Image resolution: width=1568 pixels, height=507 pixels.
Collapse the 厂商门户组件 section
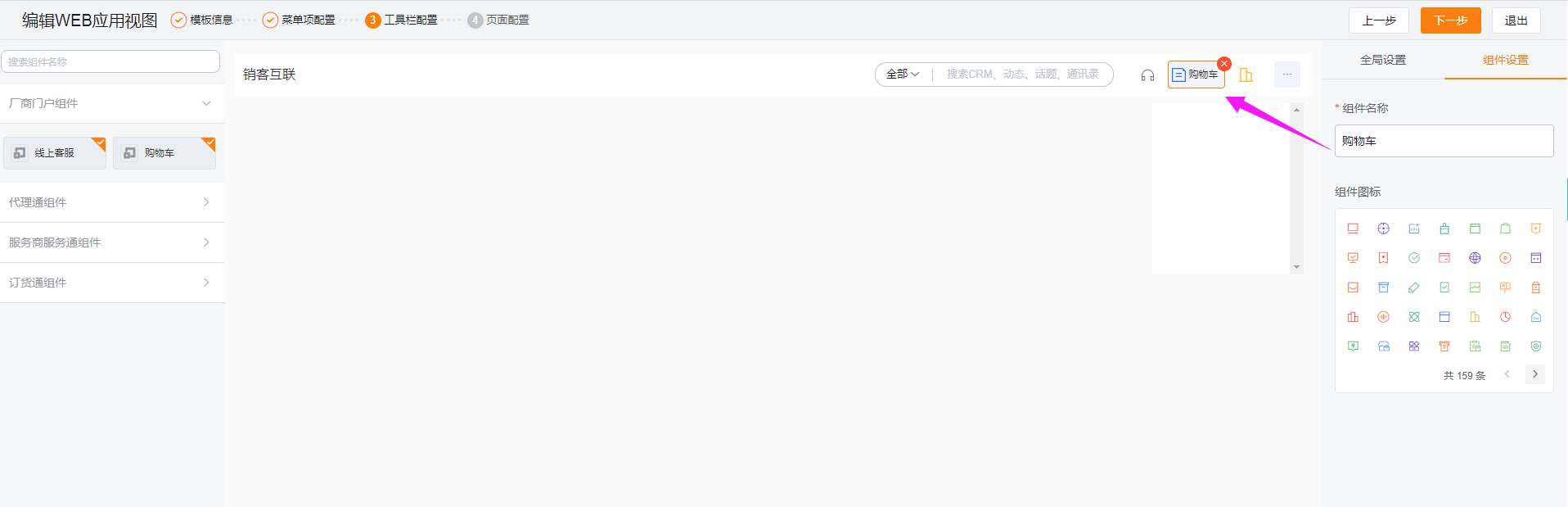point(206,103)
